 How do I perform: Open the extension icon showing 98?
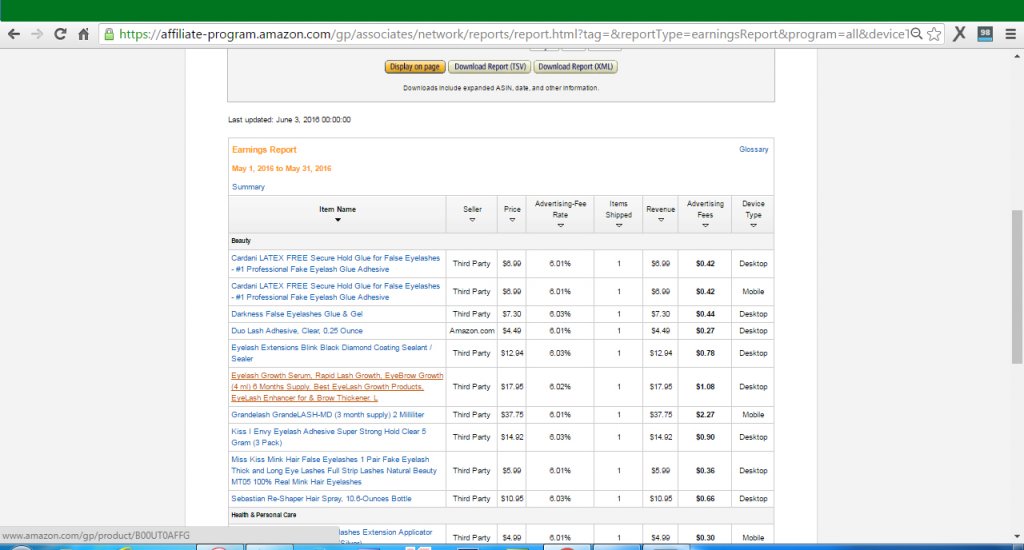(x=985, y=34)
